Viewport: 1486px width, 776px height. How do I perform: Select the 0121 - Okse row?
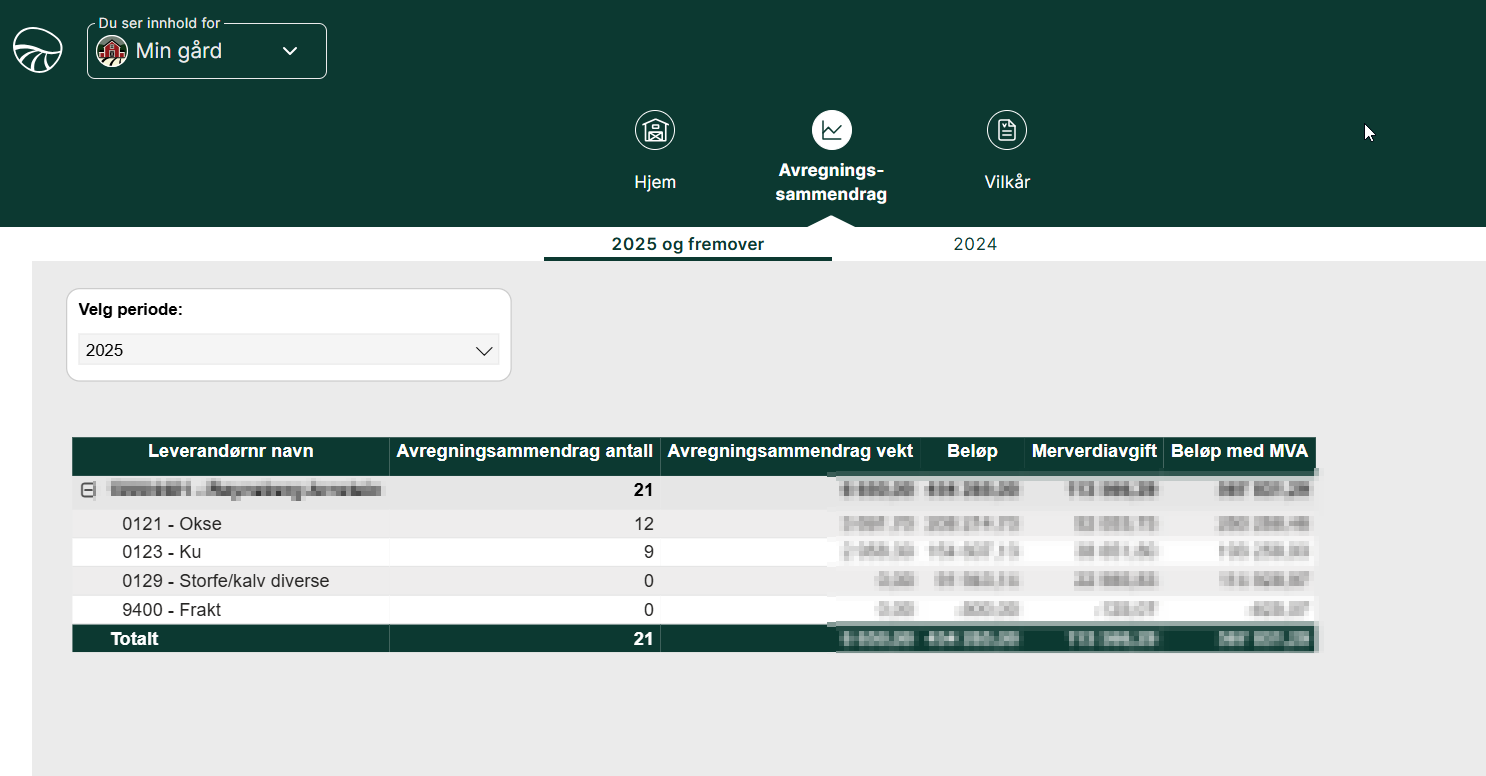[x=172, y=524]
